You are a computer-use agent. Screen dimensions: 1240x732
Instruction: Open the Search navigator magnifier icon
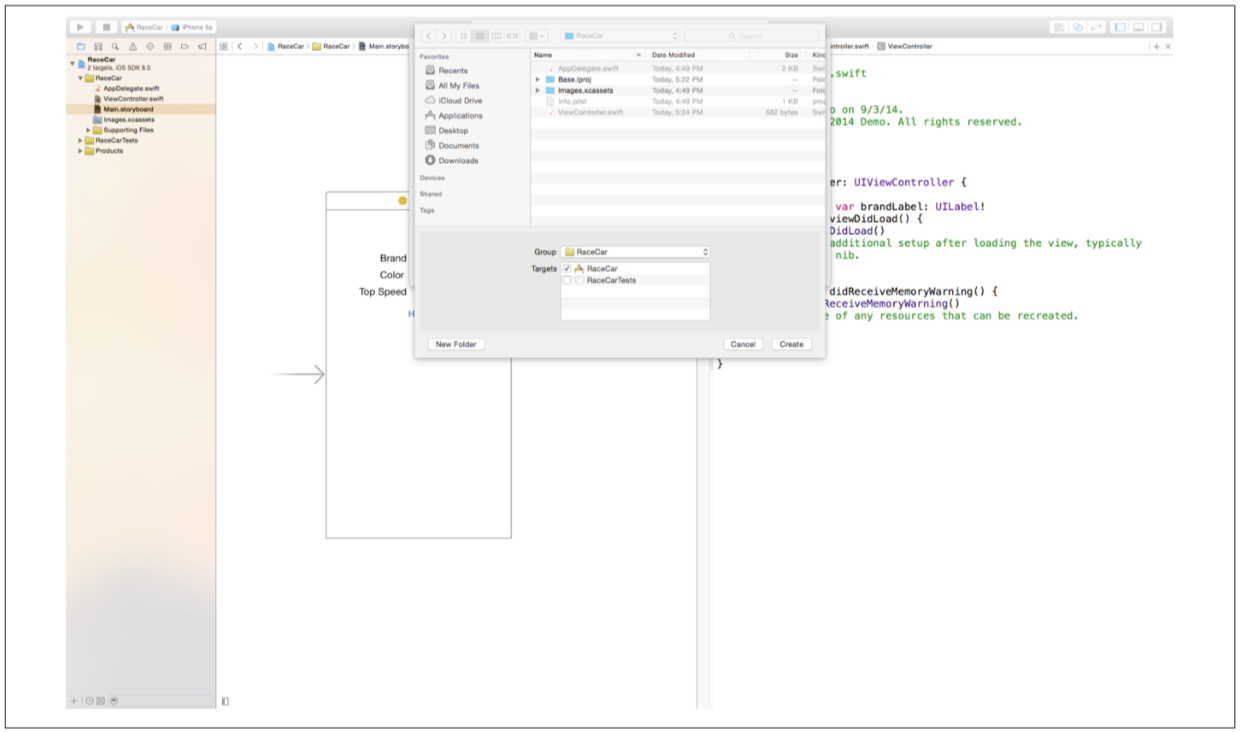tap(115, 46)
